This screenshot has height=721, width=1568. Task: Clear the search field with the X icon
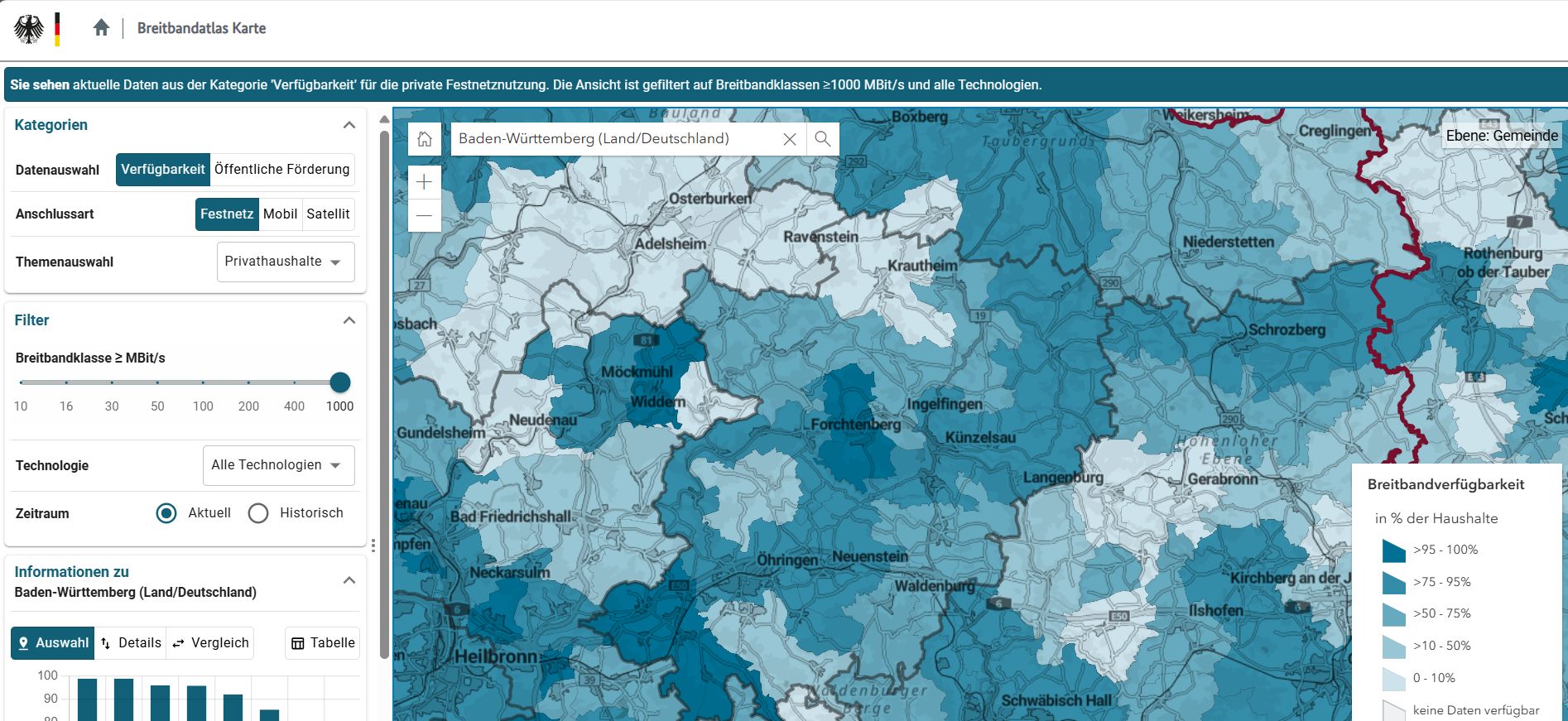click(790, 139)
